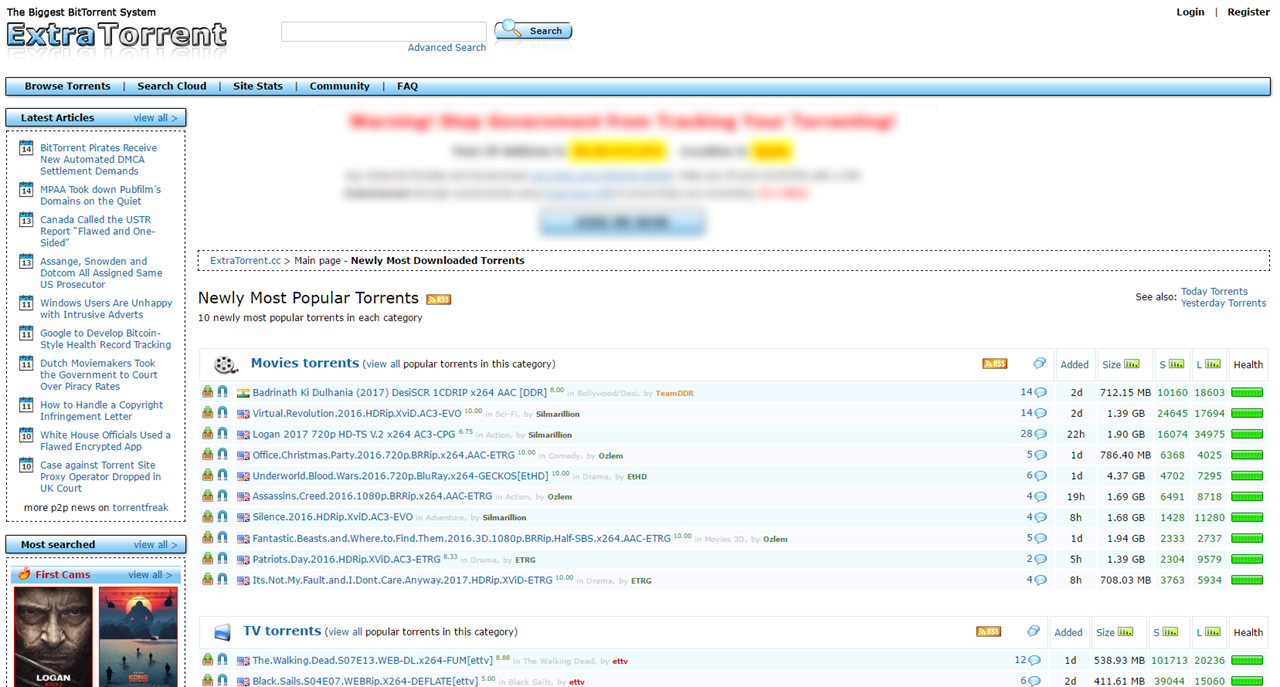1280x687 pixels.
Task: Open magnet link for Patriots.Day.2016
Action: point(222,559)
